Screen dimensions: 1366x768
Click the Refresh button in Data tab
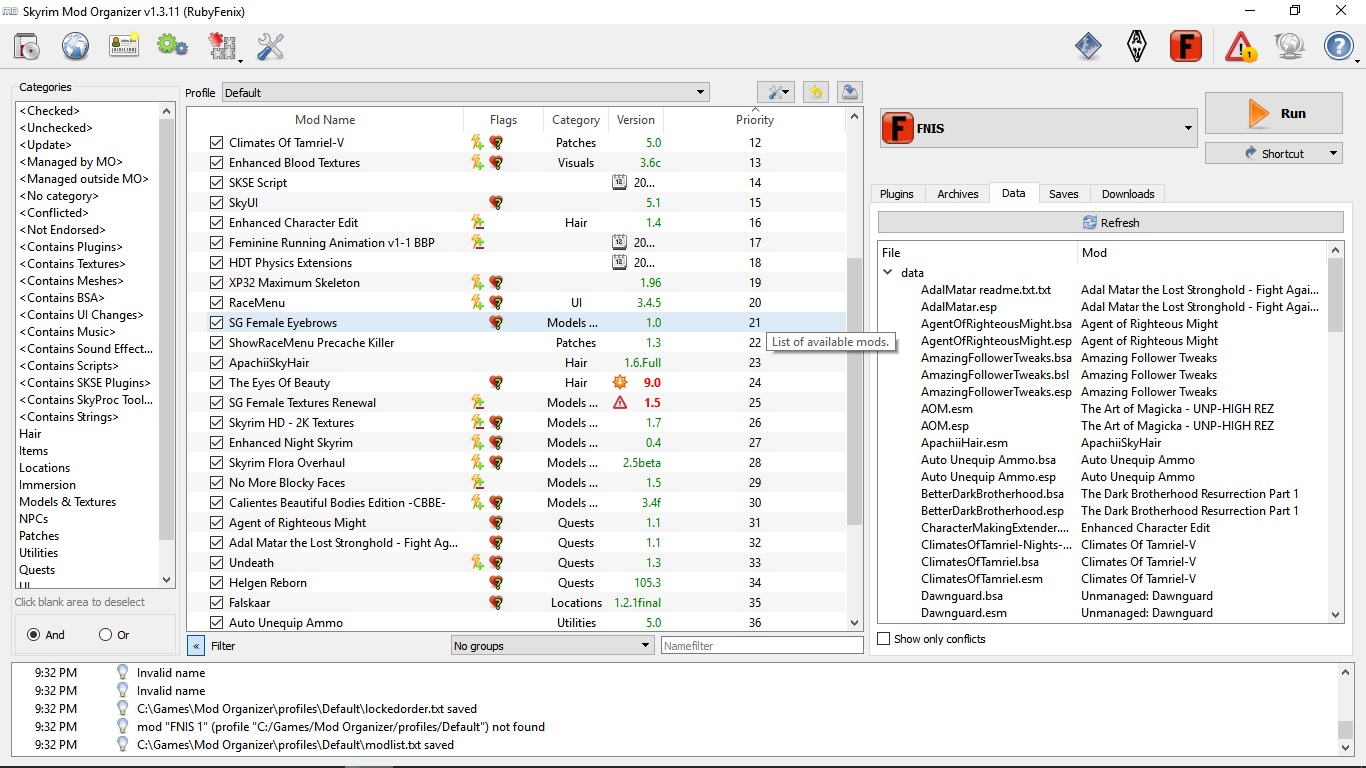click(x=1111, y=223)
